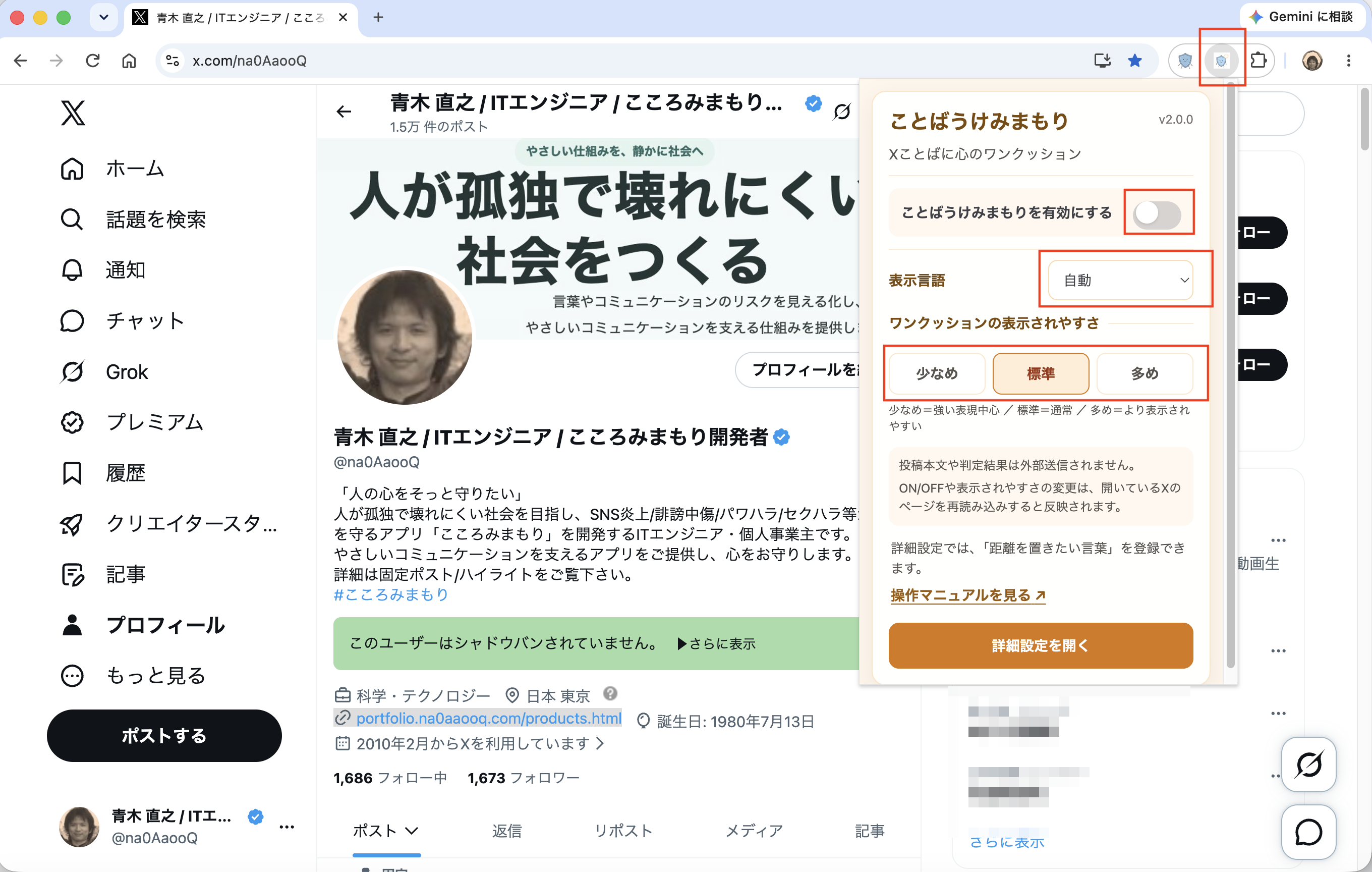This screenshot has height=872, width=1372.
Task: Click the クリエイタースタジオ rocket icon
Action: point(72,524)
